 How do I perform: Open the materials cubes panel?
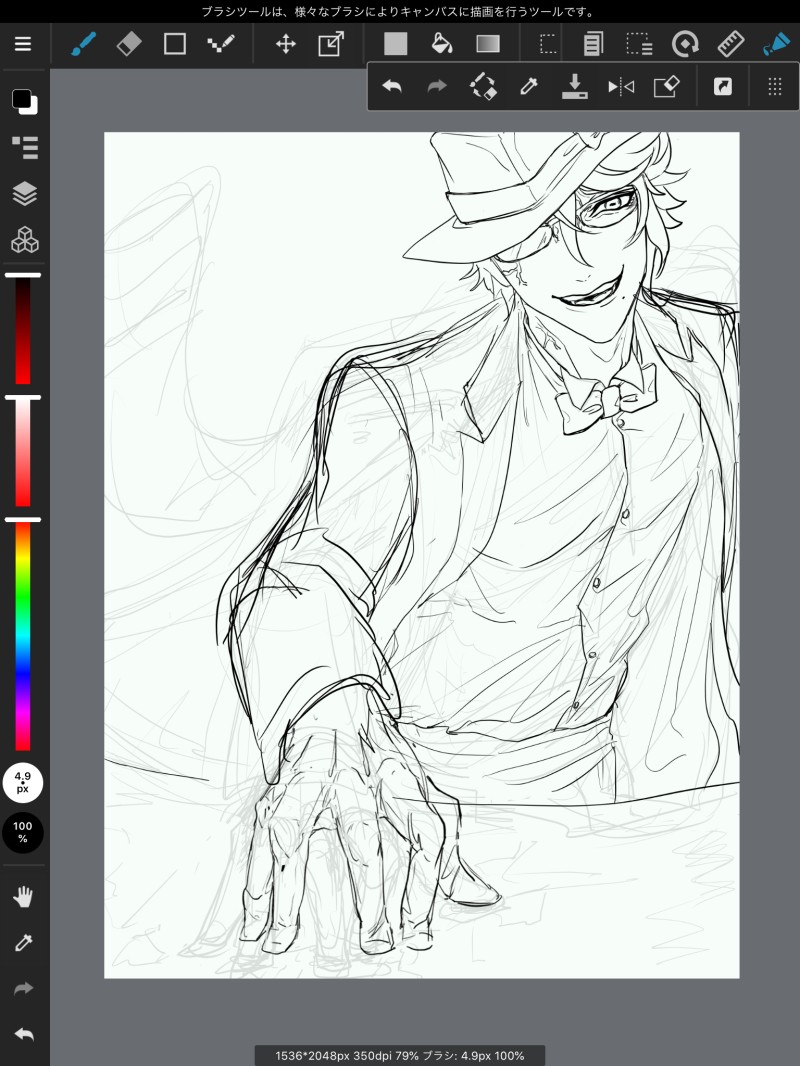click(x=24, y=239)
